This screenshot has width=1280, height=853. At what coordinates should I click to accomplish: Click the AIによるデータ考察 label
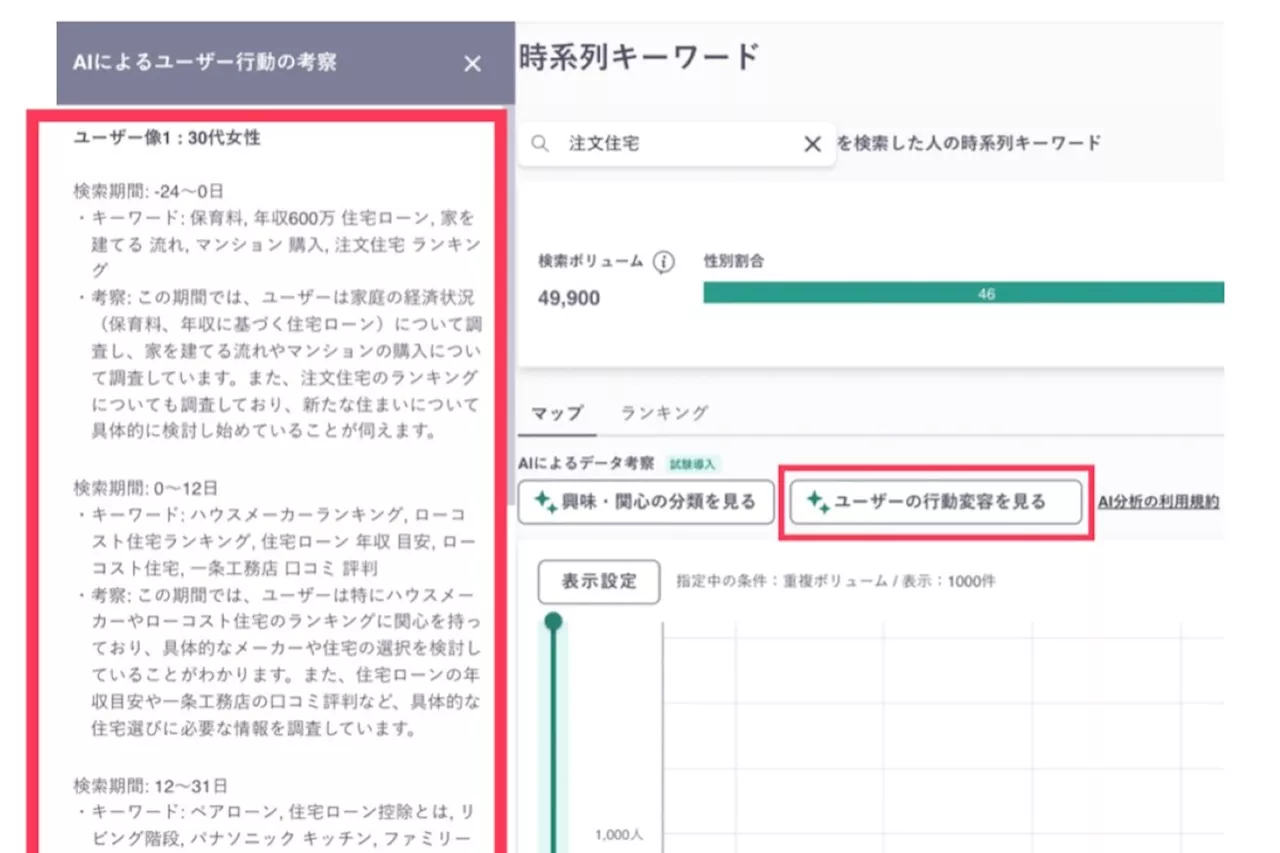click(586, 464)
